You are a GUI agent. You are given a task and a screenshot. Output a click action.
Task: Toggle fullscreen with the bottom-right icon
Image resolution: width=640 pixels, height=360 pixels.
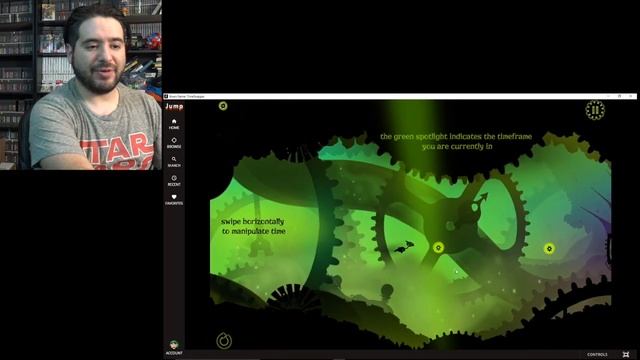click(x=626, y=354)
